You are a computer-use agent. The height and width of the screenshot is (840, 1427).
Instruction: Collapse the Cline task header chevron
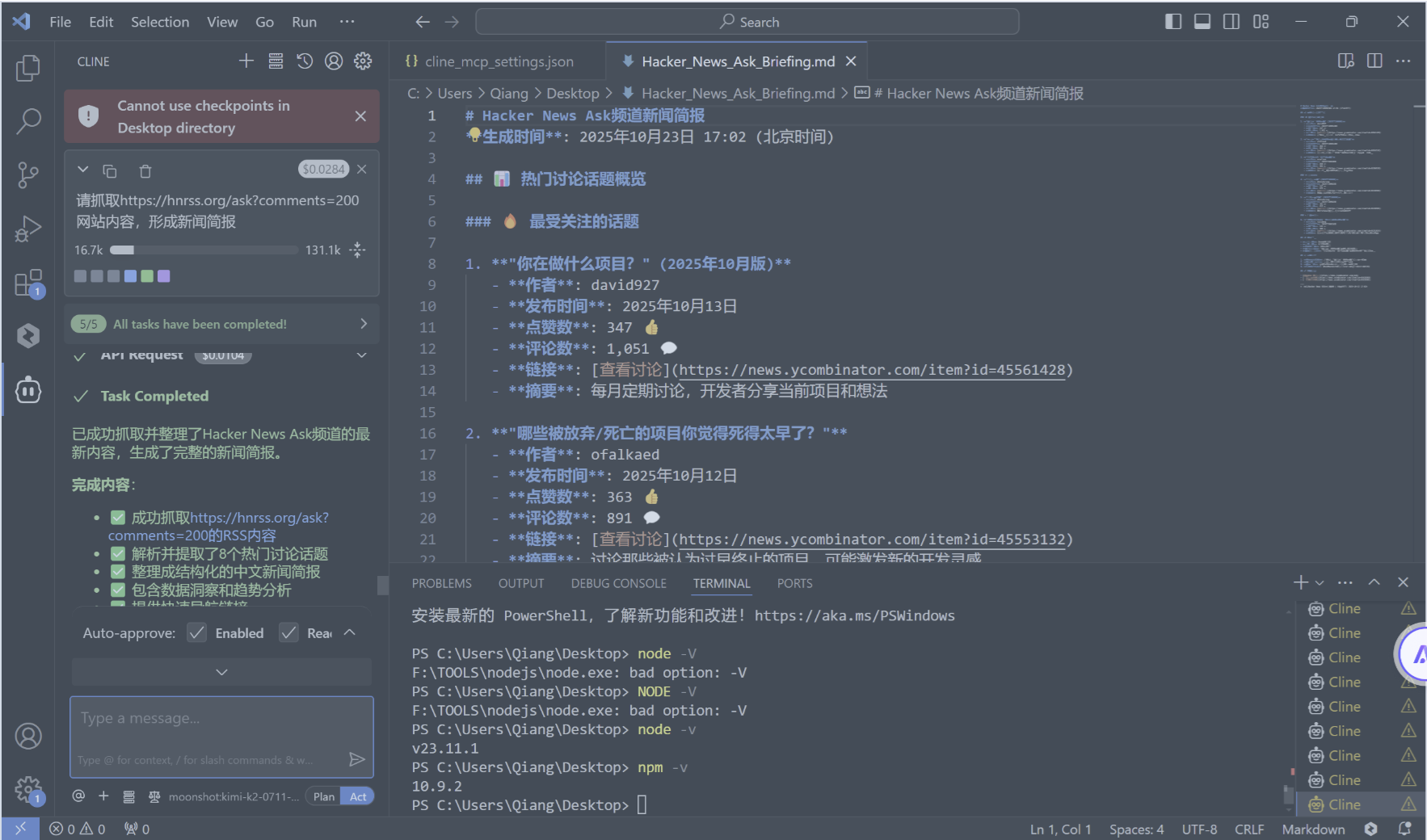pyautogui.click(x=82, y=170)
